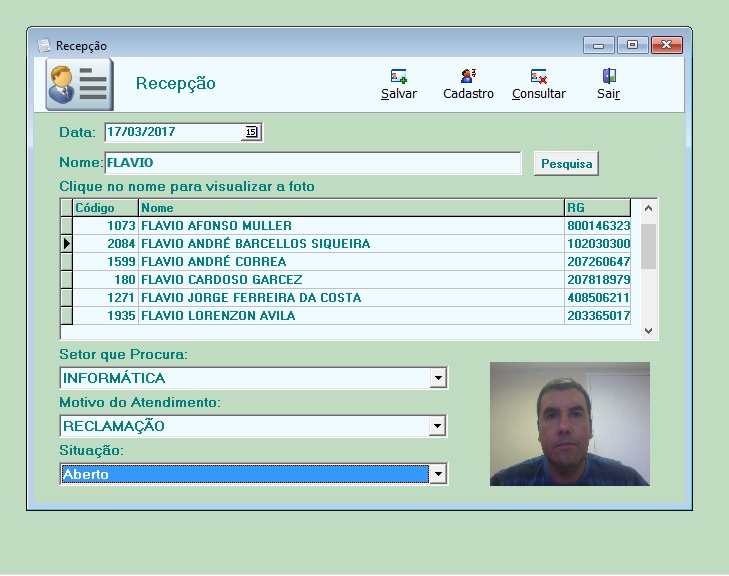Click the Sair exit icon
Viewport: 729px width, 576px height.
[x=608, y=76]
